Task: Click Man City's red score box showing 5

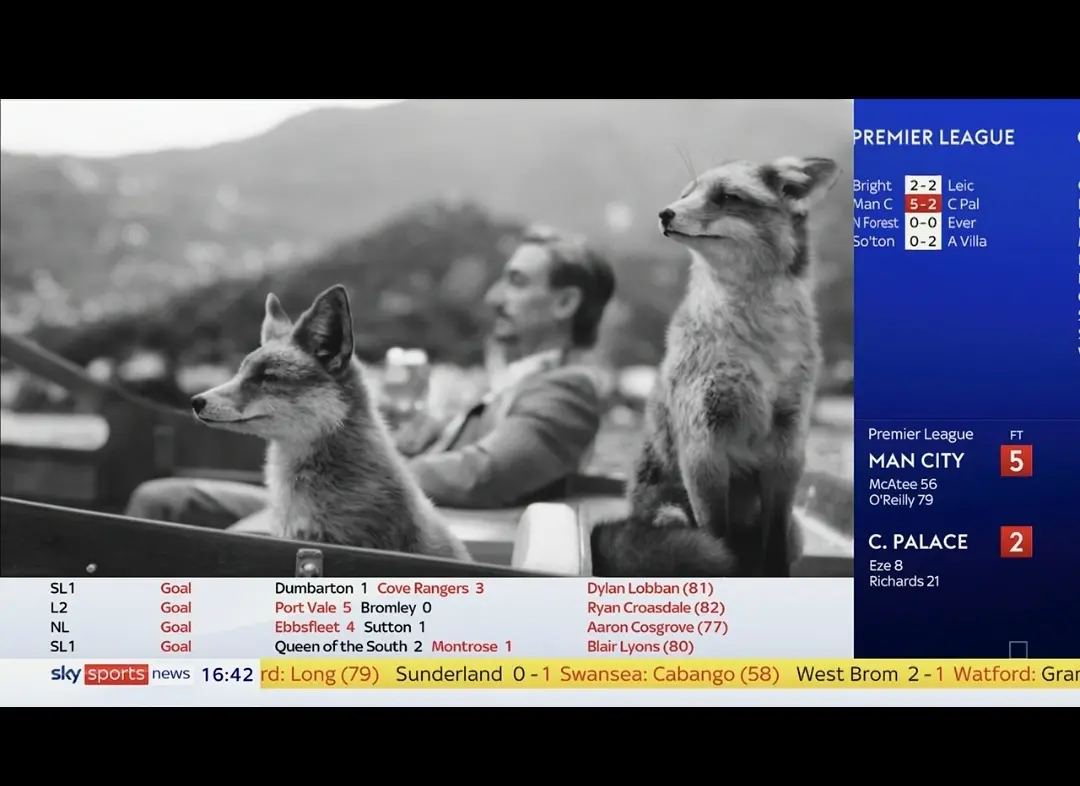Action: (1016, 461)
